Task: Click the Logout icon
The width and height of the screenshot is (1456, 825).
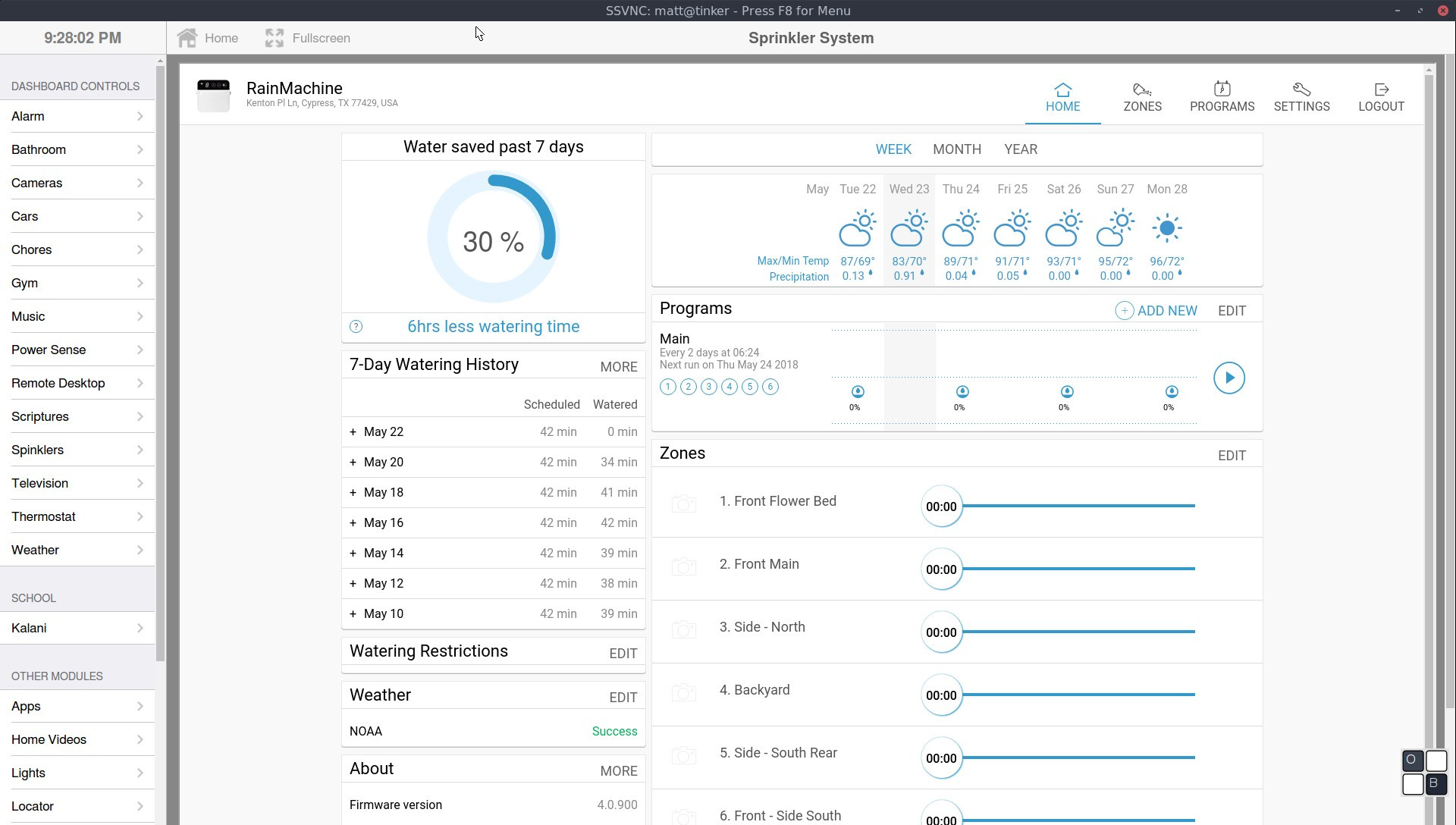Action: tap(1381, 89)
